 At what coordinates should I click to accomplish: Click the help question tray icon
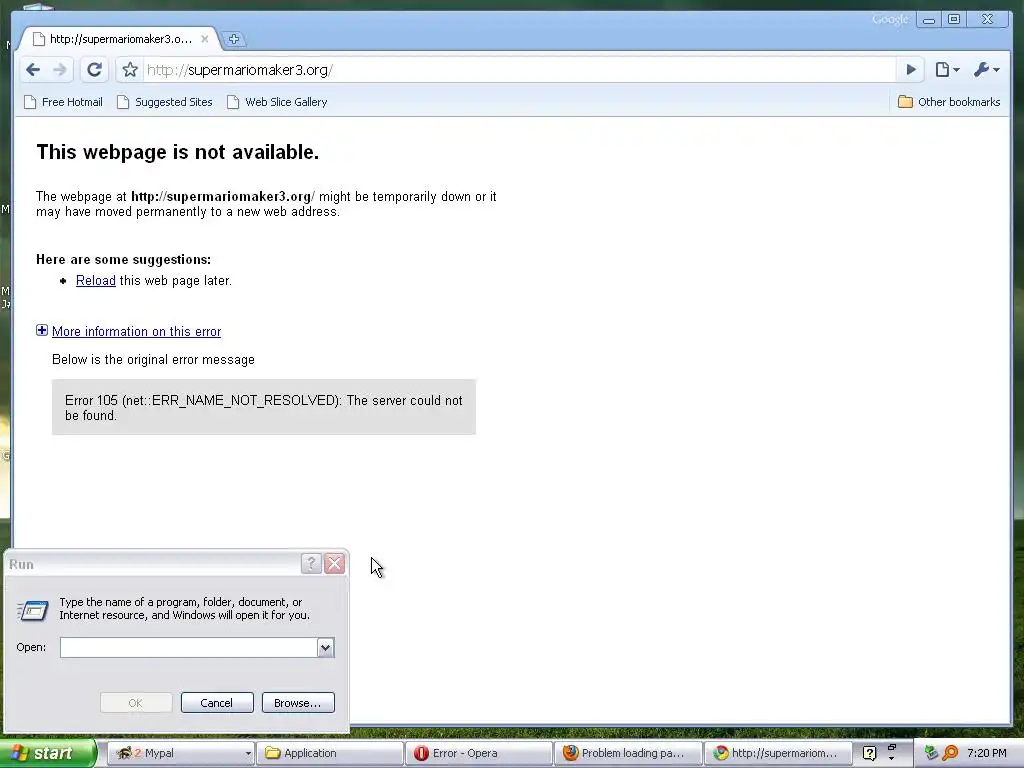[x=869, y=753]
